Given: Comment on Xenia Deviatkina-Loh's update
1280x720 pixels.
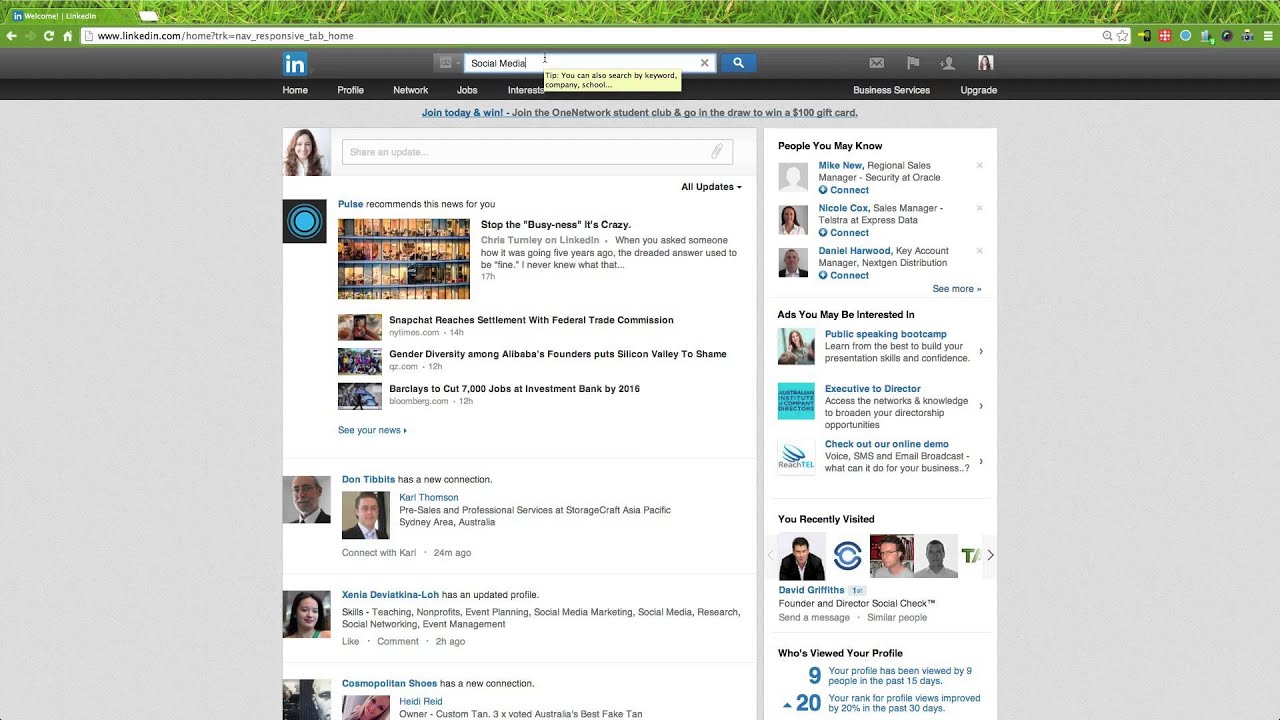Looking at the screenshot, I should pos(398,641).
